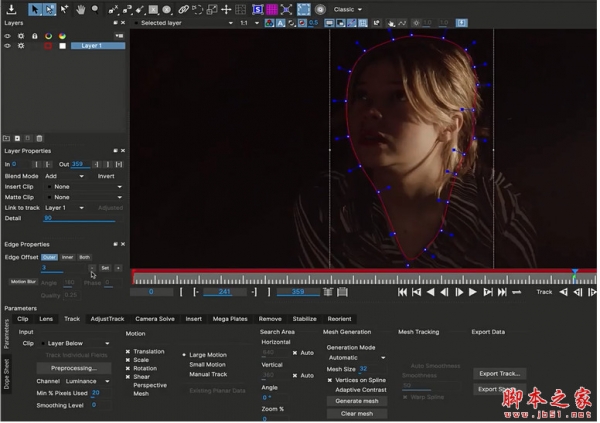This screenshot has width=600, height=423.
Task: Open the Classic workspace dropdown
Action: pos(347,10)
